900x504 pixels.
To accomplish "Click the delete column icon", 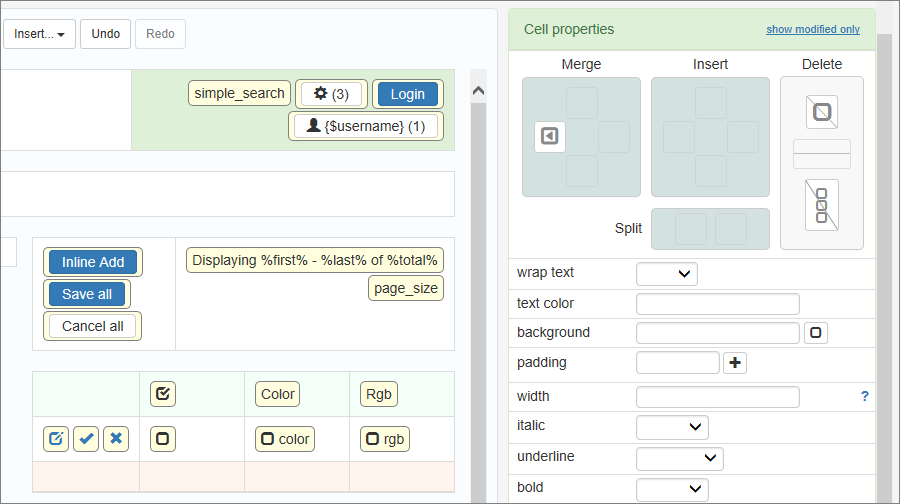I will click(x=821, y=204).
